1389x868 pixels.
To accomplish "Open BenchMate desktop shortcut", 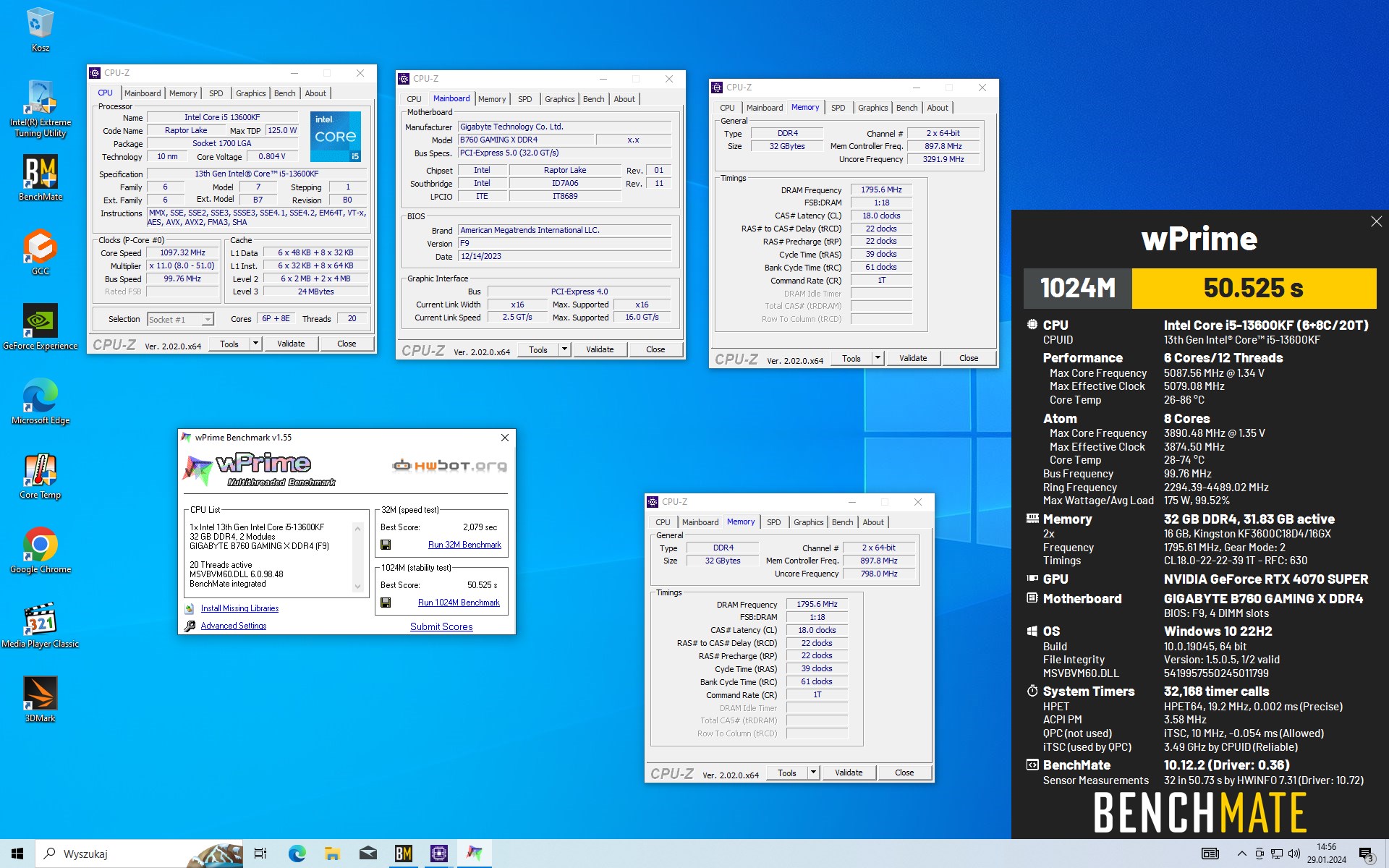I will pyautogui.click(x=41, y=179).
